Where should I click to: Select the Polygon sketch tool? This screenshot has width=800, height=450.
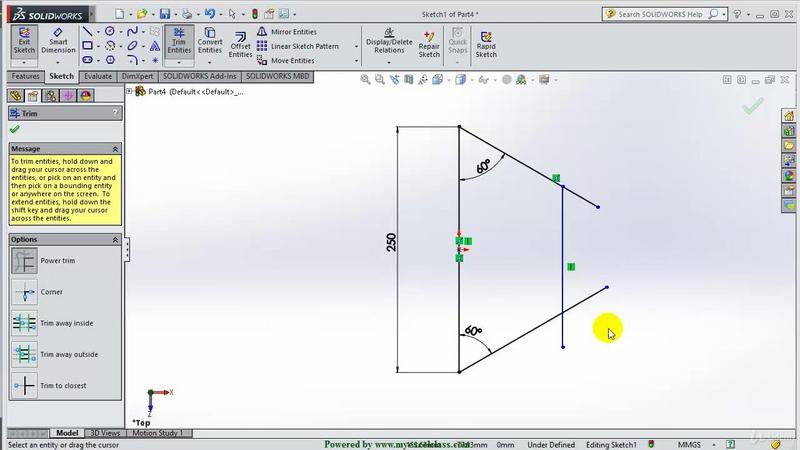click(110, 60)
